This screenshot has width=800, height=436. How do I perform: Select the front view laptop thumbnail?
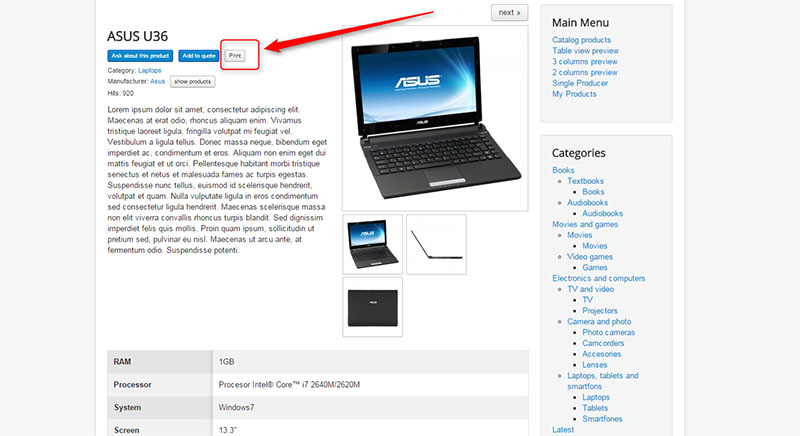tap(372, 244)
